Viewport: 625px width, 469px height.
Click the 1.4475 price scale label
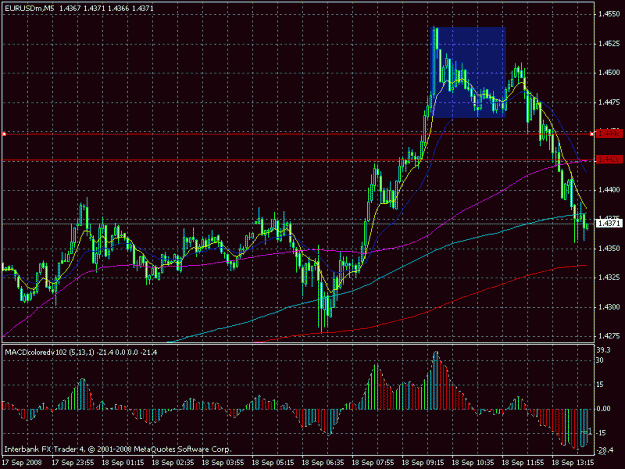click(x=609, y=102)
